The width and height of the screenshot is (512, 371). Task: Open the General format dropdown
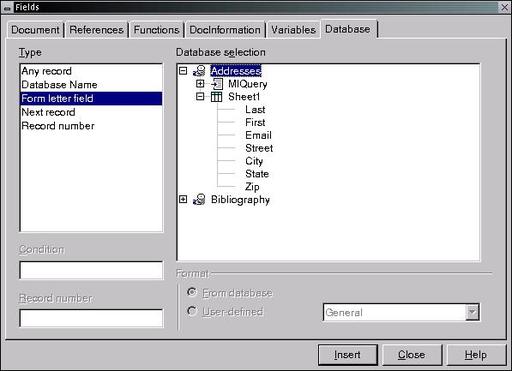(472, 312)
